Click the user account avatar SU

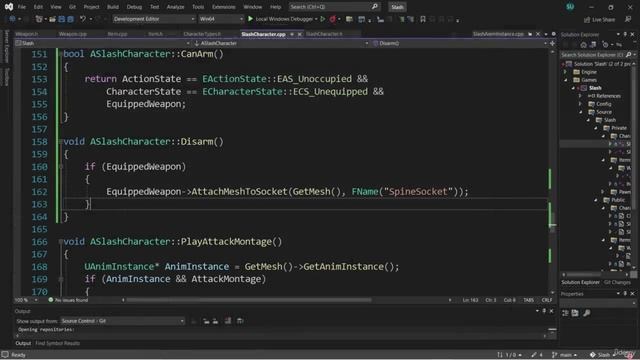570,7
